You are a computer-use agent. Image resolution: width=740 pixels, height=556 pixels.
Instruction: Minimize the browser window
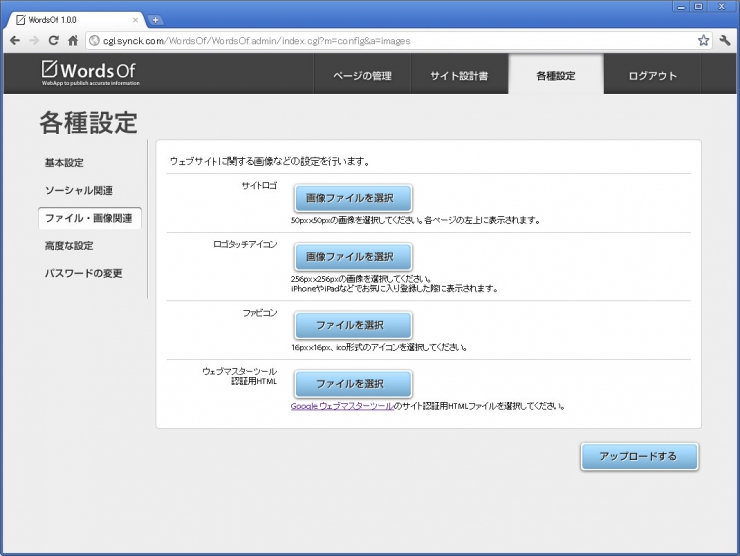[681, 7]
